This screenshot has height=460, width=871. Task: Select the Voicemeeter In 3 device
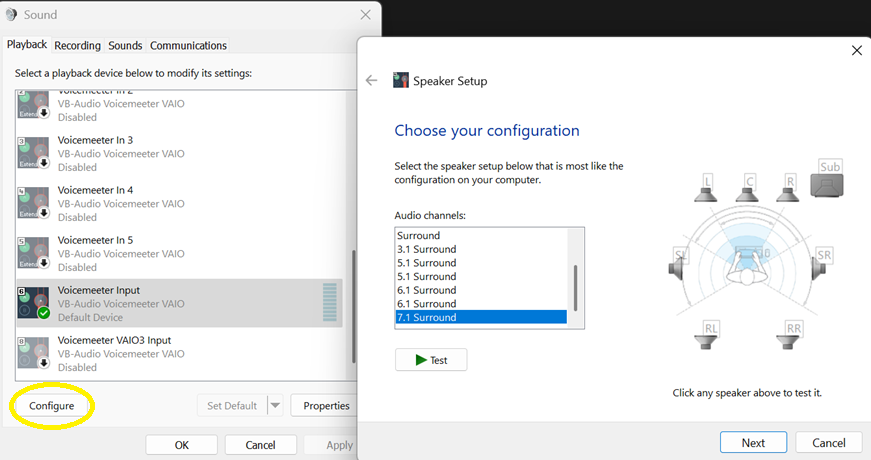tap(180, 153)
